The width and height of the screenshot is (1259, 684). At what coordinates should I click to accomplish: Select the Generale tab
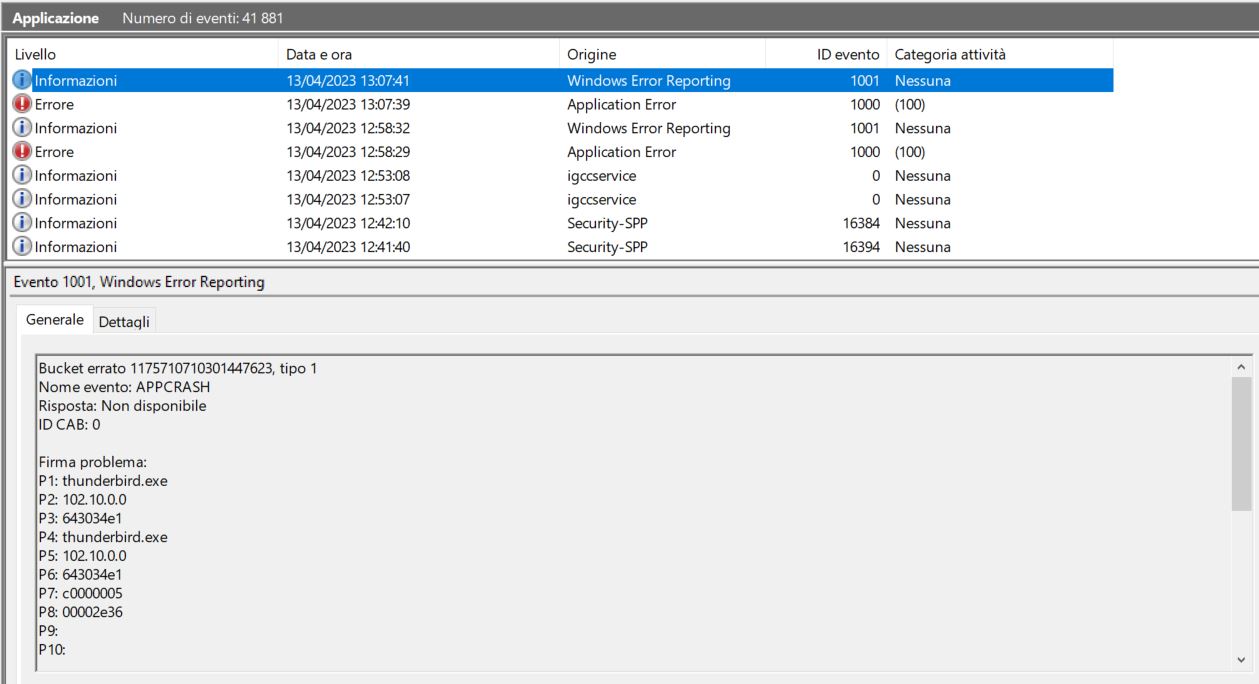point(55,319)
